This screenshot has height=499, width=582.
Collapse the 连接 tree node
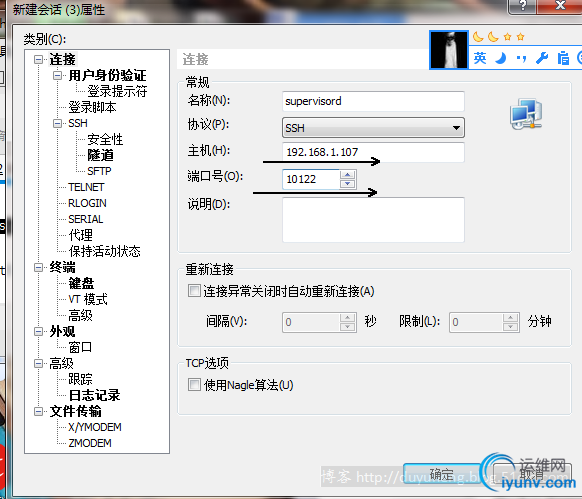(38, 59)
